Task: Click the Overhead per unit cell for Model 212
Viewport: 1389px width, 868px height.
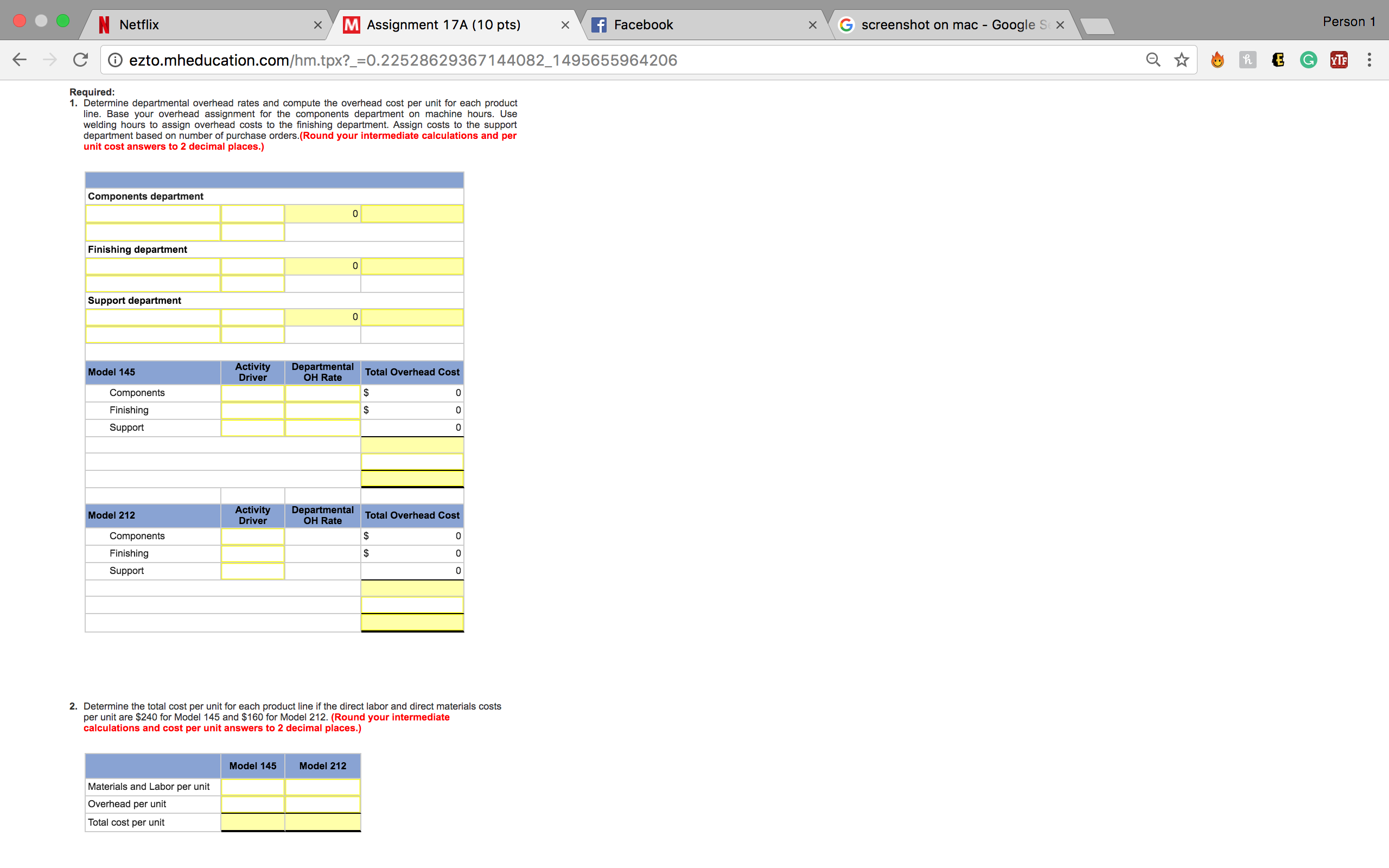Action: 323,805
